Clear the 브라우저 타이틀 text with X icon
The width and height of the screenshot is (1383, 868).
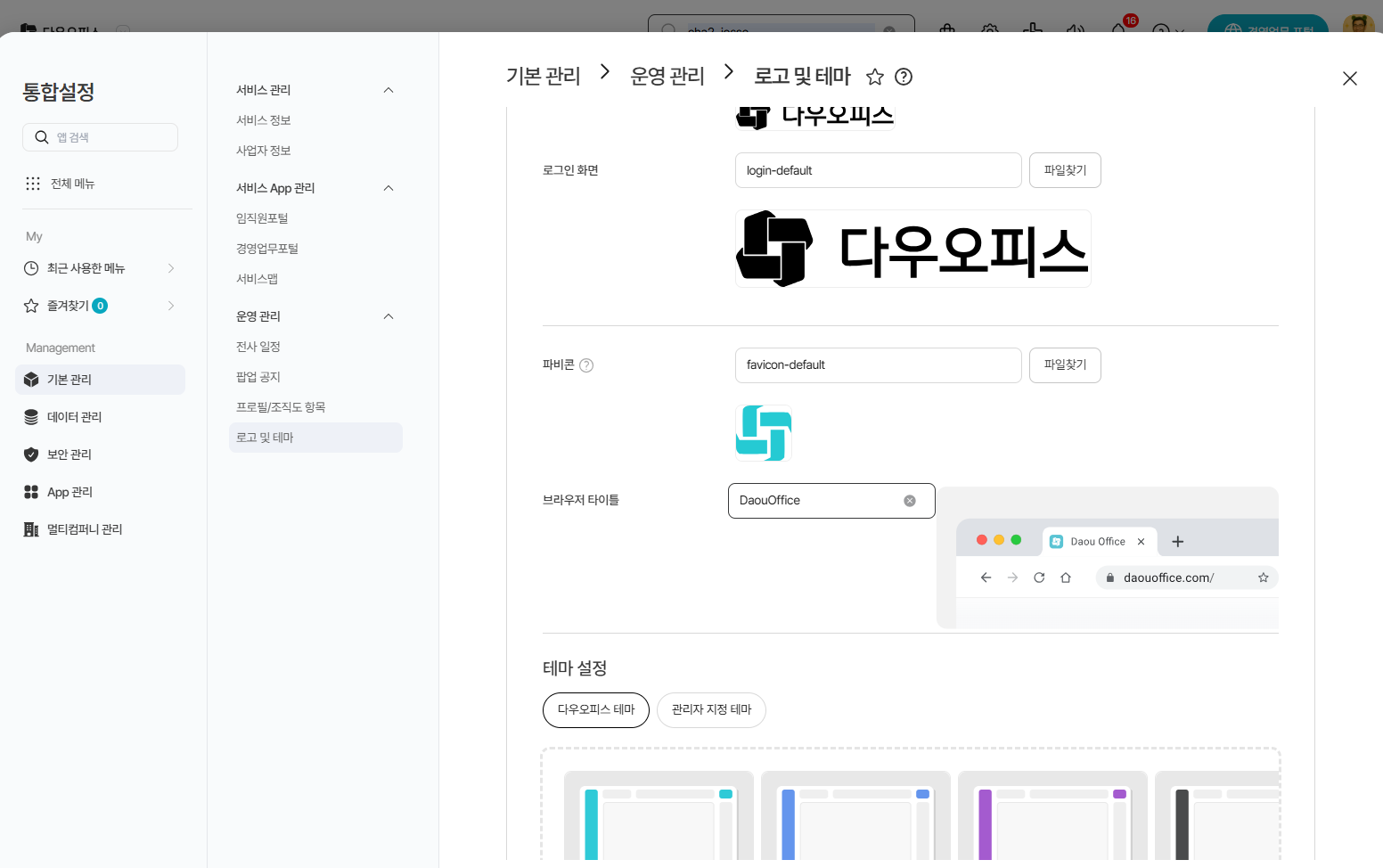(x=910, y=501)
